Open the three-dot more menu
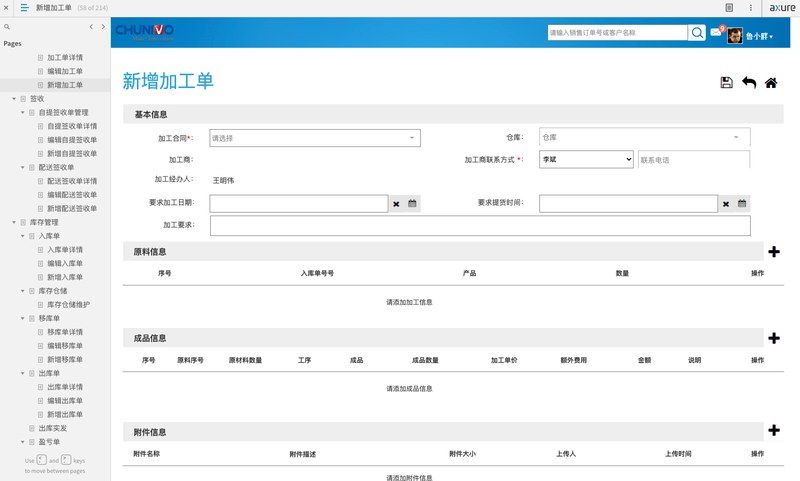800x481 pixels. point(751,8)
